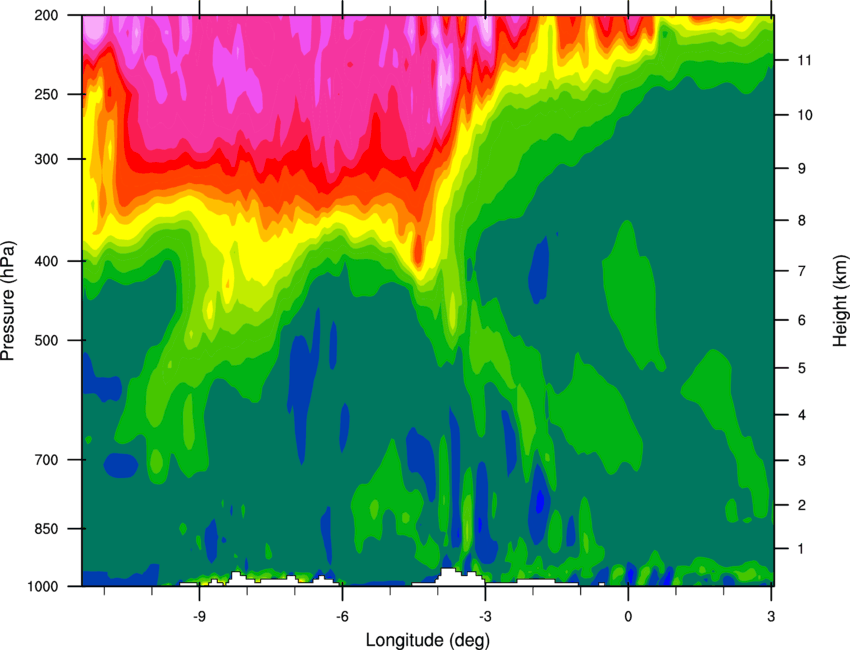Viewport: 850px width, 650px height.
Task: Click the Height (km) axis title
Action: pyautogui.click(x=840, y=301)
